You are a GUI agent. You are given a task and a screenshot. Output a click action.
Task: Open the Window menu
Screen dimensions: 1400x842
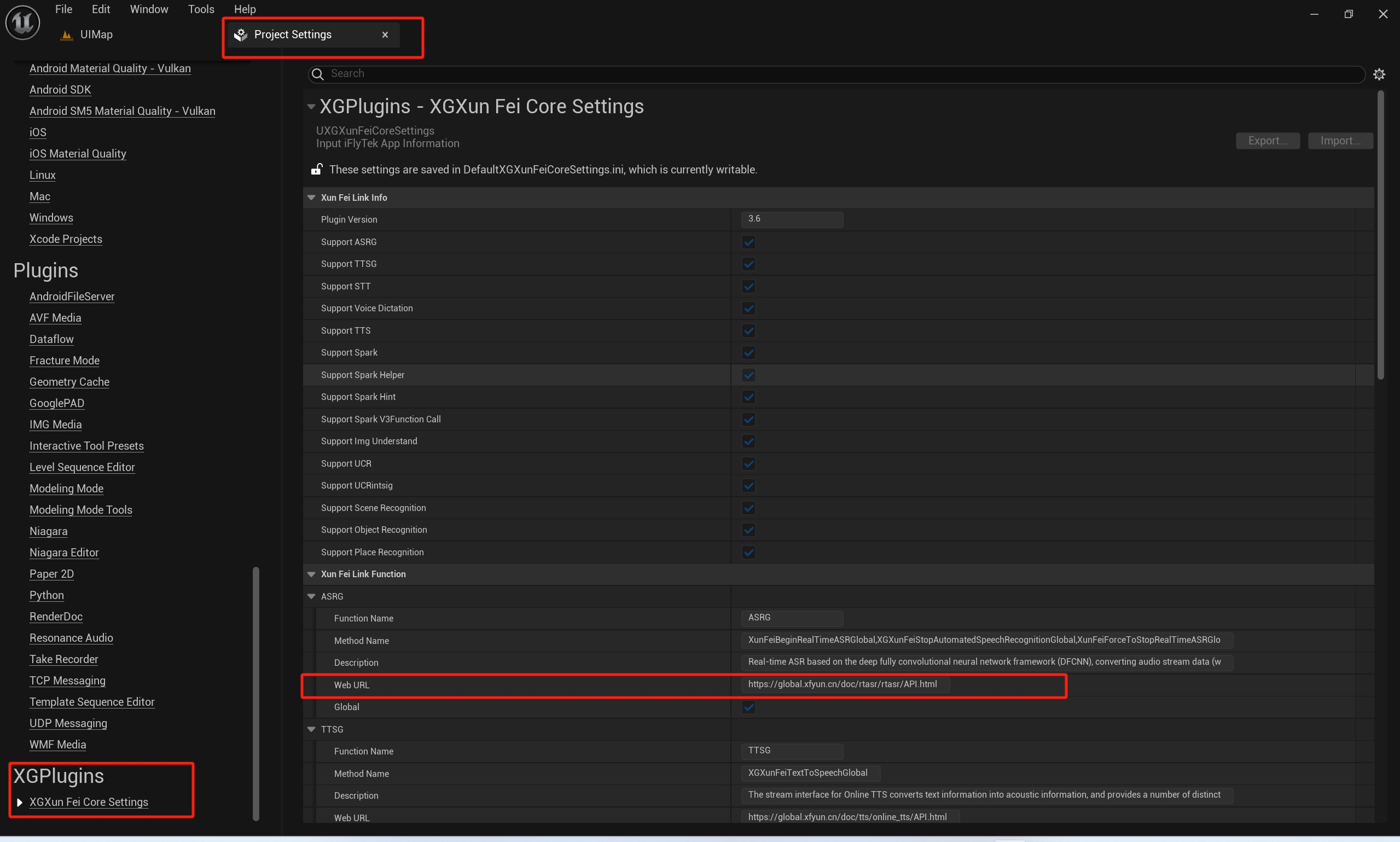click(149, 9)
